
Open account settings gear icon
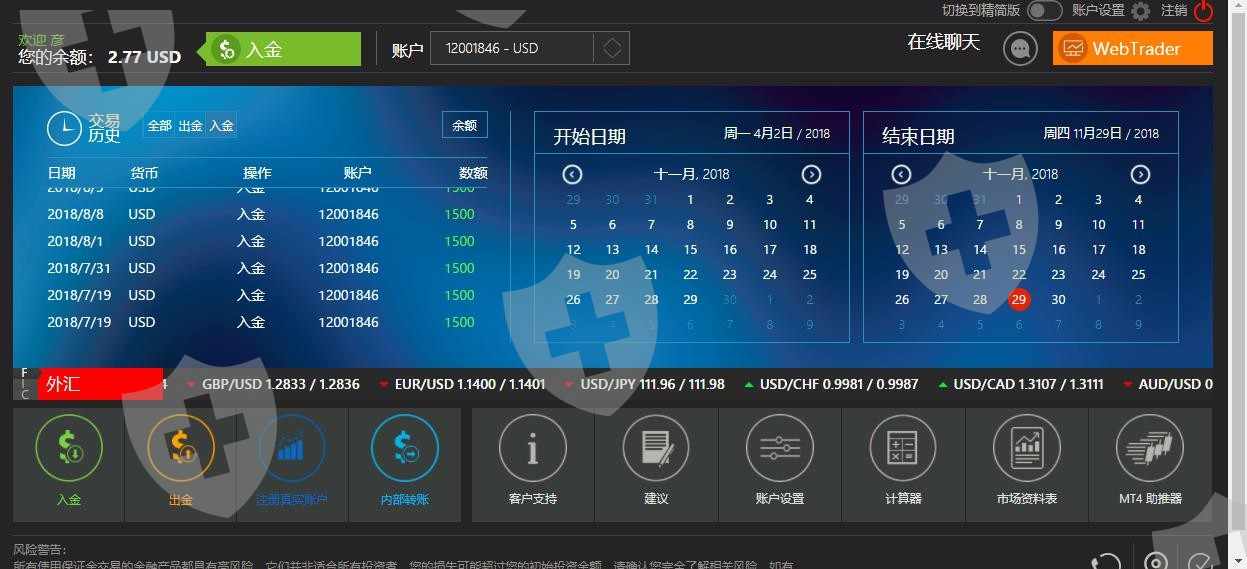(x=1140, y=11)
